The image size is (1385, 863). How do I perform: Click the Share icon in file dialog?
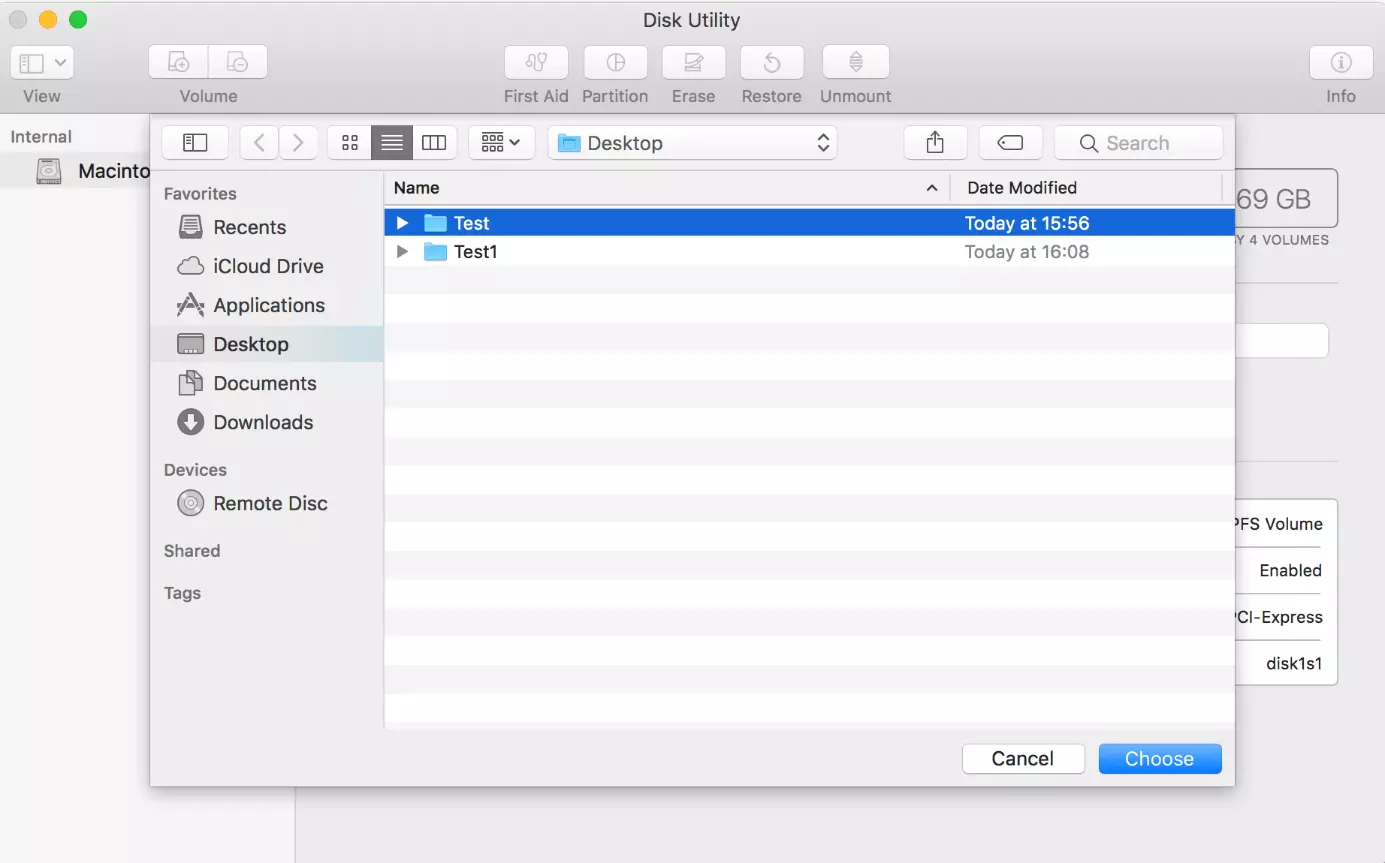(x=935, y=143)
